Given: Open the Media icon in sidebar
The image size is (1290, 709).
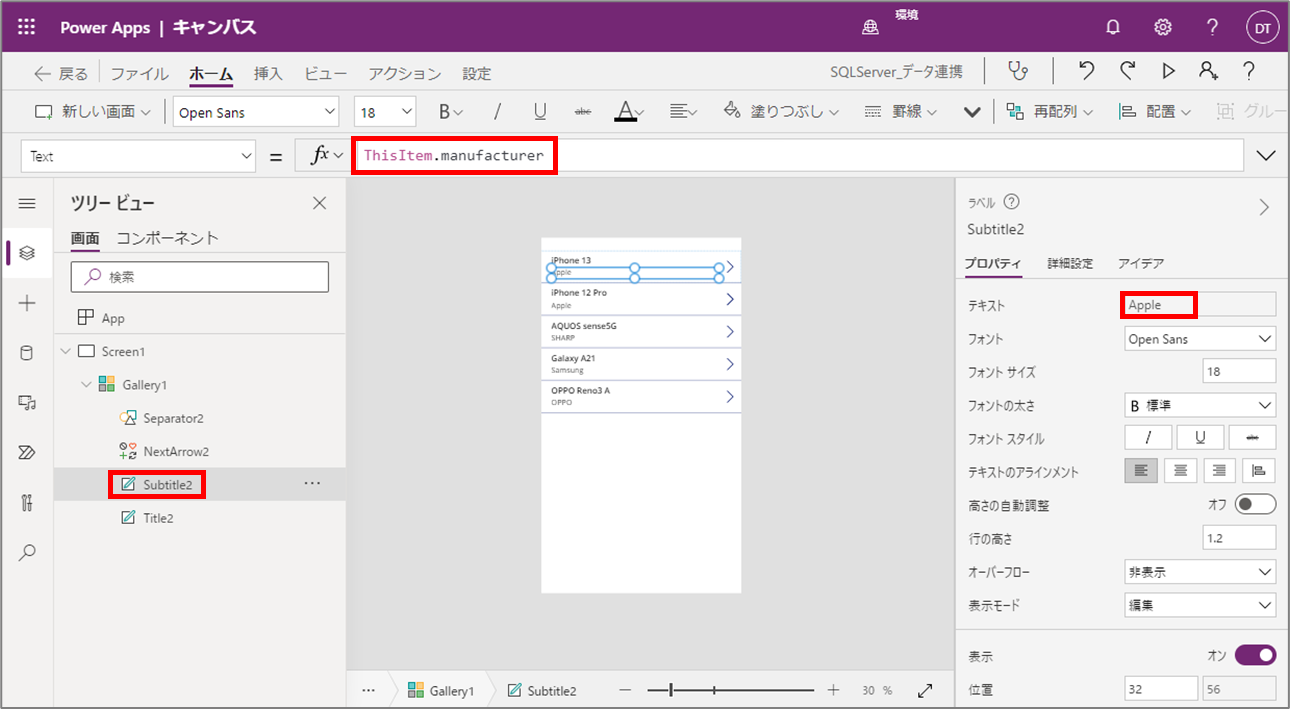Looking at the screenshot, I should click(27, 402).
